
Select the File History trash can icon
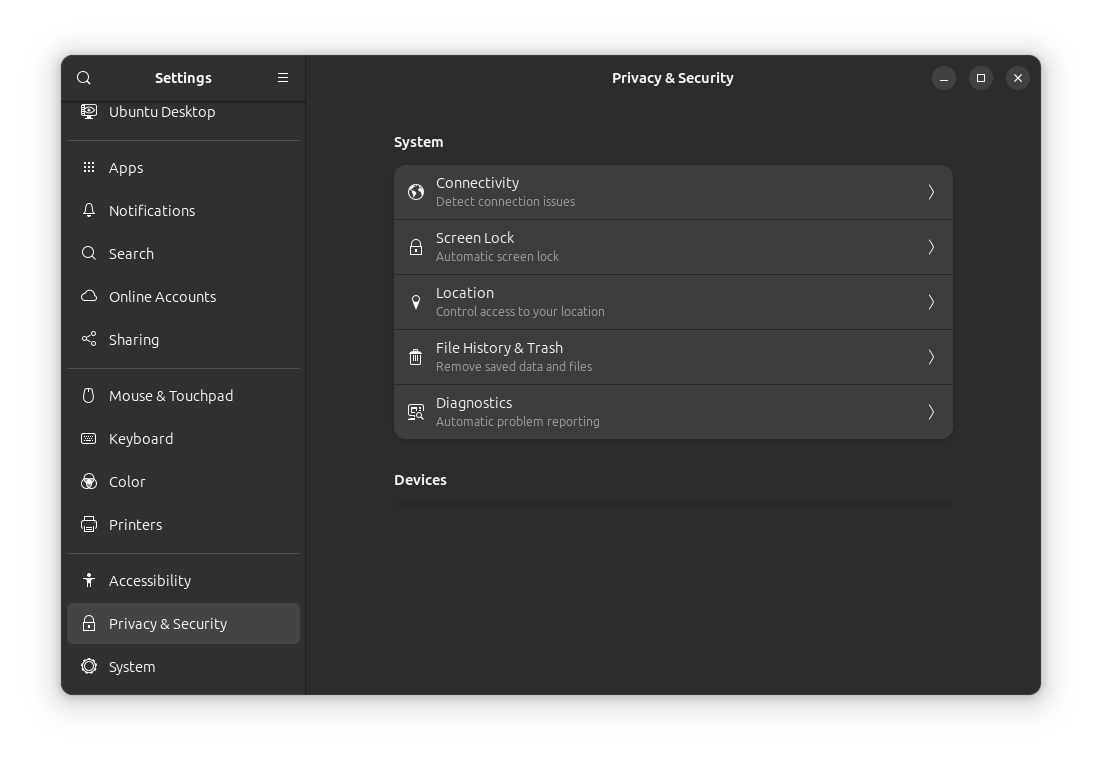click(x=415, y=356)
